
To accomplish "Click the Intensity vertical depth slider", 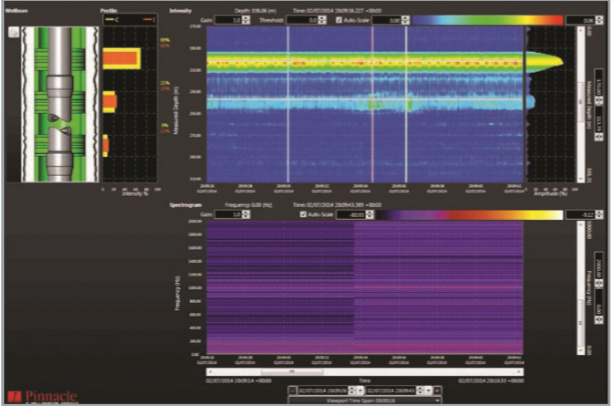I will (591, 100).
